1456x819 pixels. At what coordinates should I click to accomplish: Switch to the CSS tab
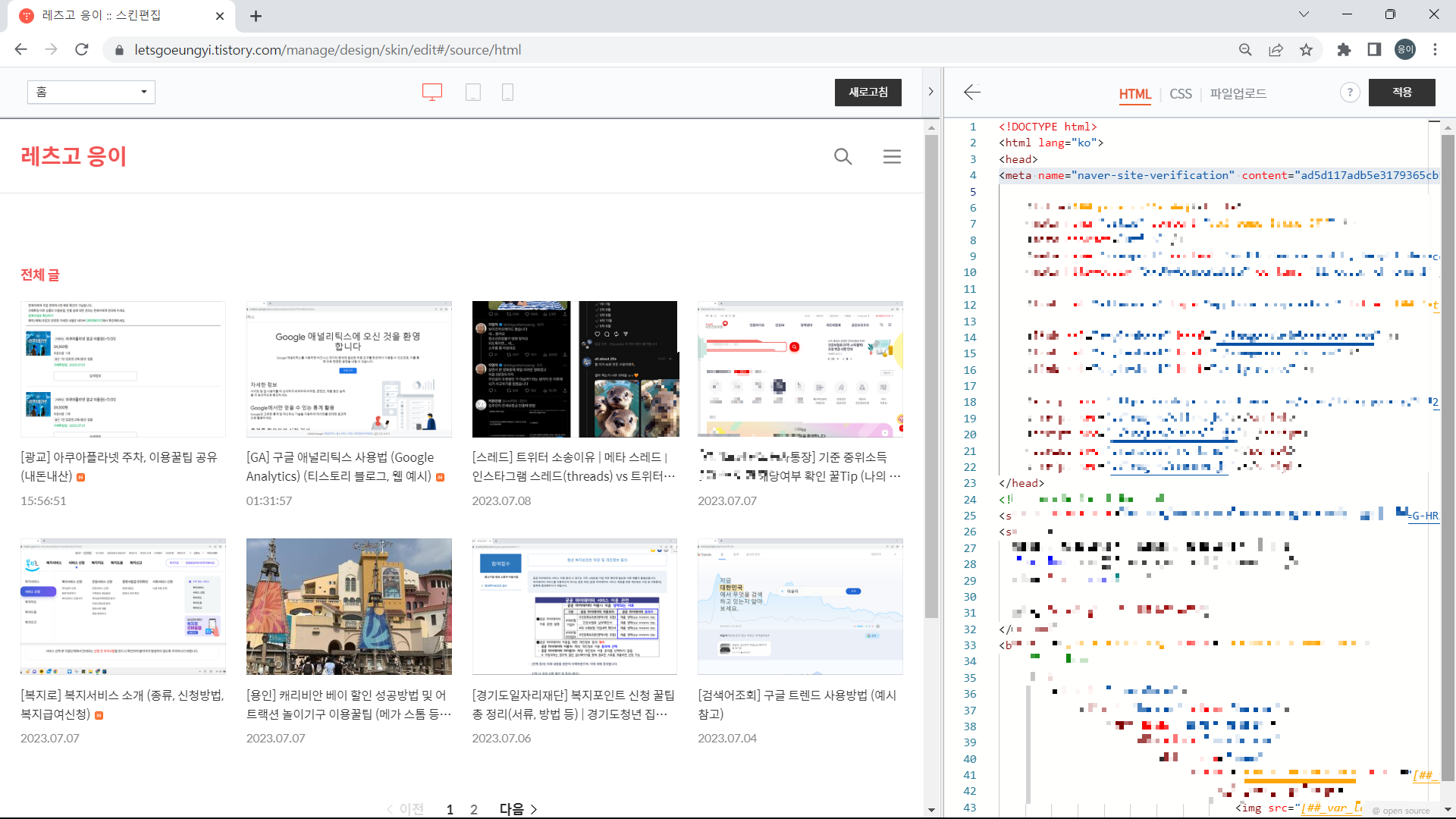pyautogui.click(x=1180, y=94)
